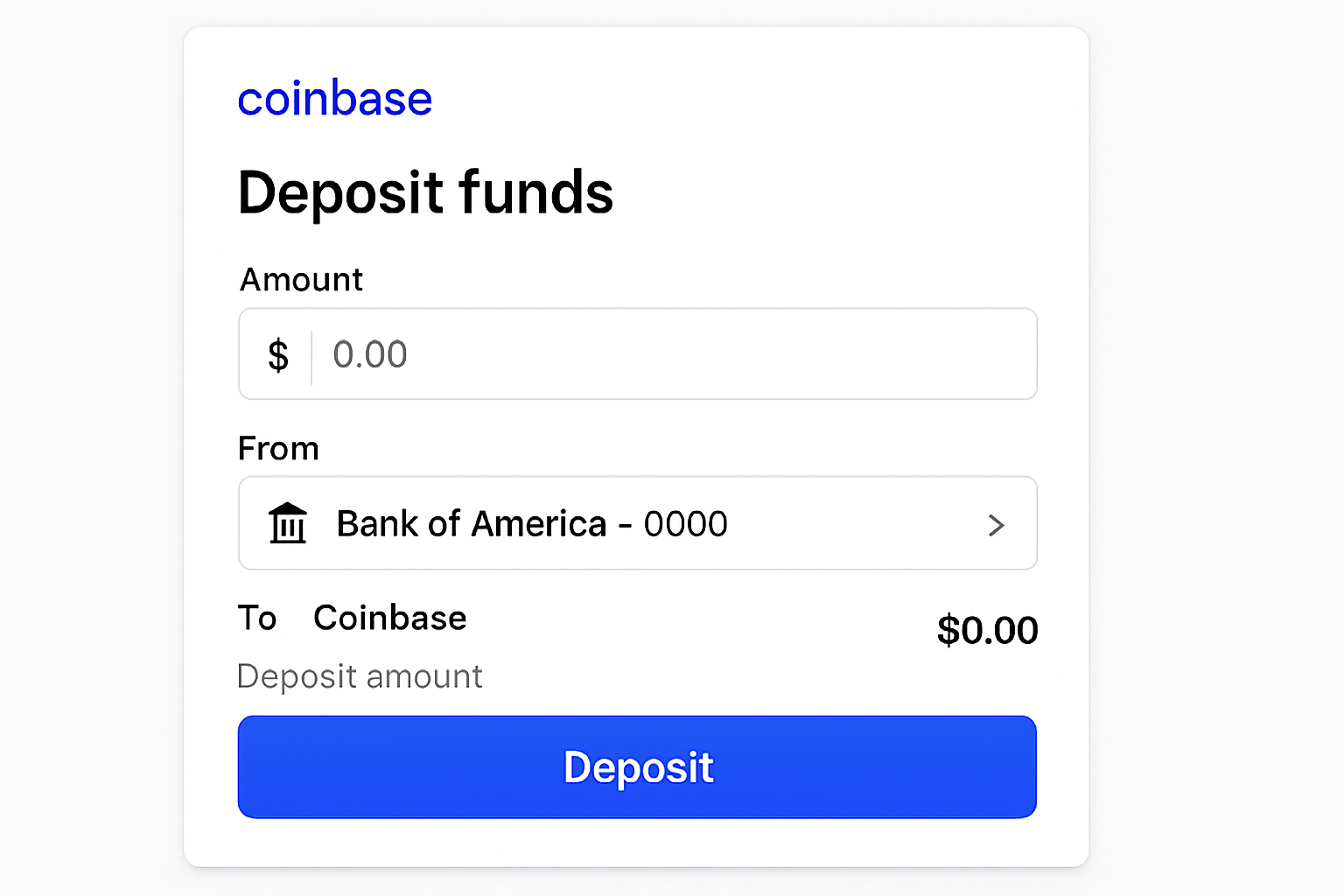This screenshot has width=1344, height=896.
Task: Expand the Bank of America account selector
Action: pos(637,523)
